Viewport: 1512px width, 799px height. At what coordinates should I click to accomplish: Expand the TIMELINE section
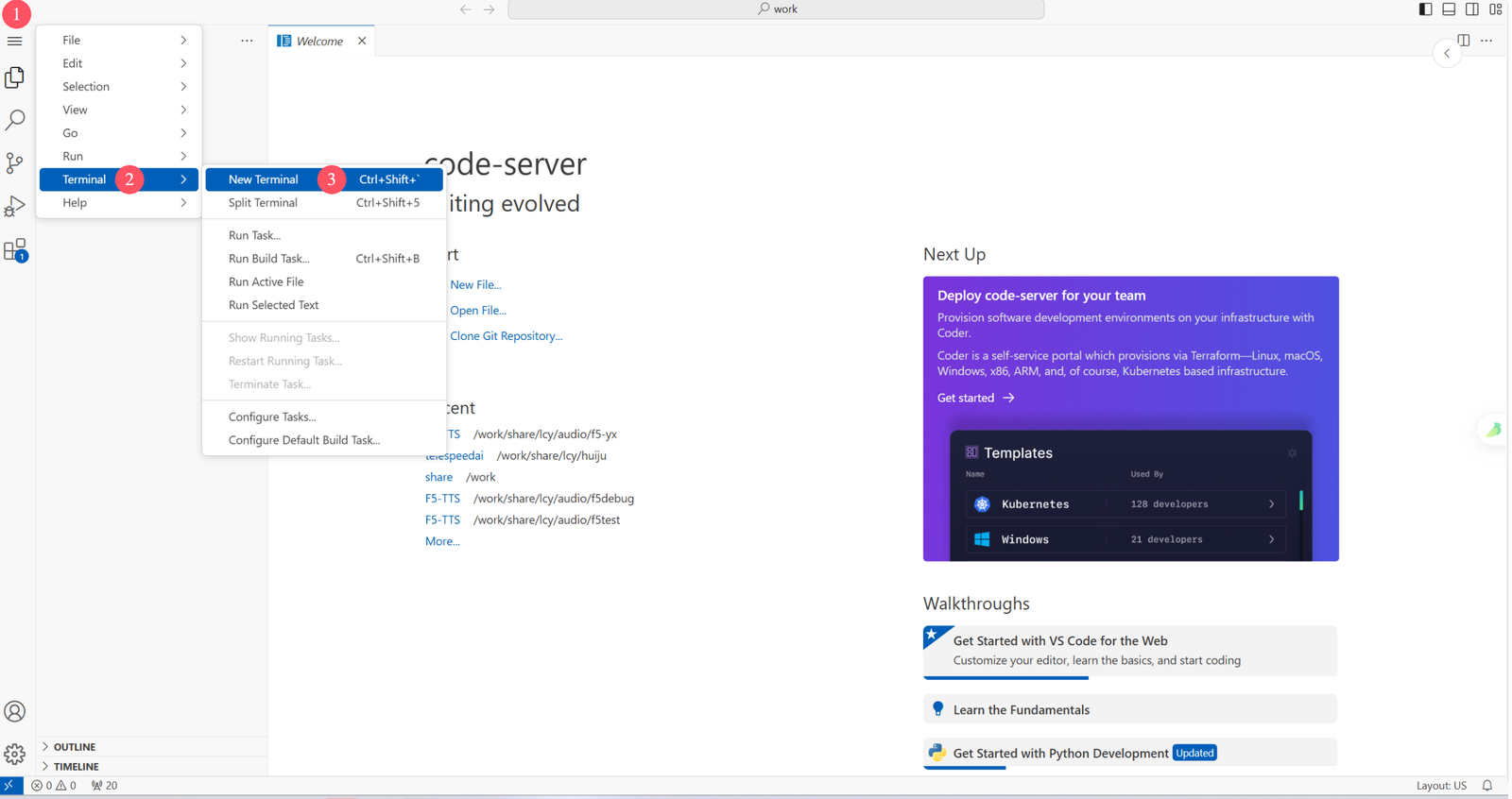[x=151, y=766]
